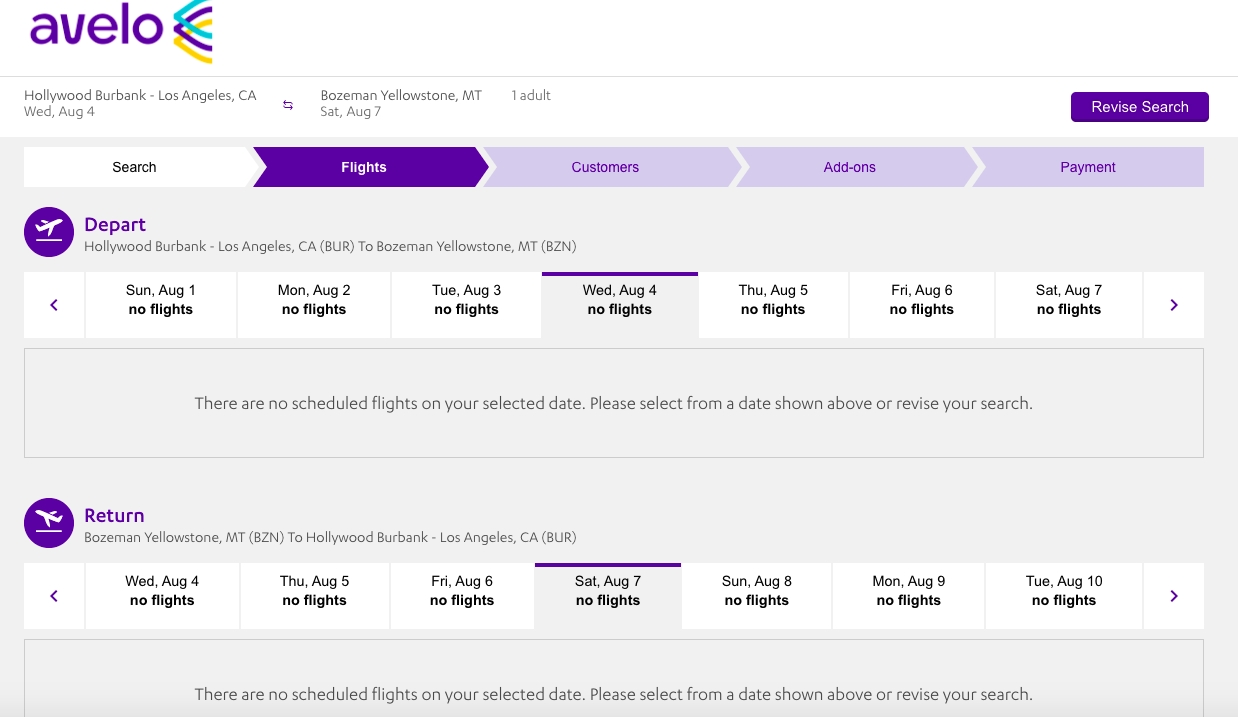Click Hollywood Burbank origin in search summary
The height and width of the screenshot is (717, 1238).
tap(140, 96)
